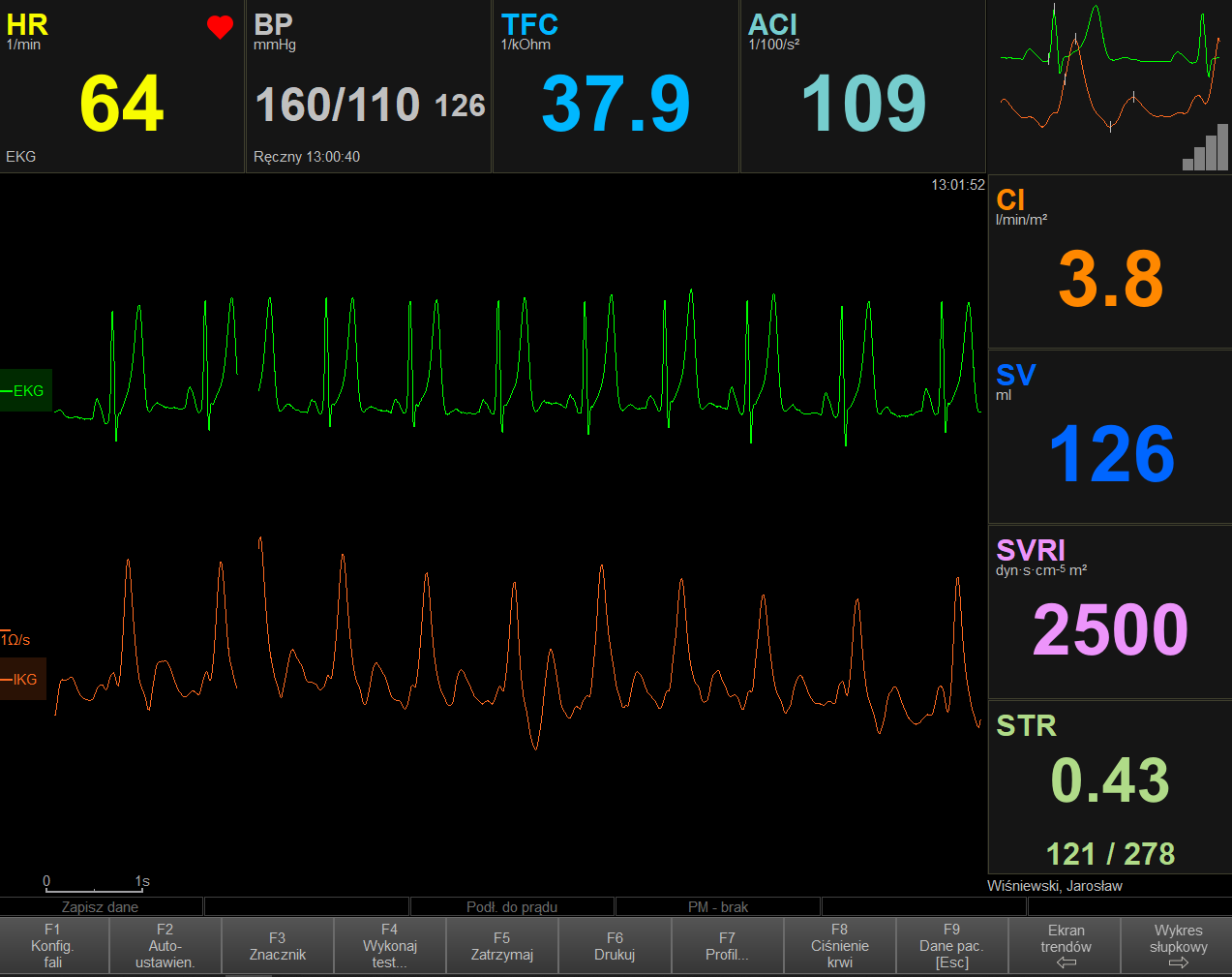Image resolution: width=1232 pixels, height=977 pixels.
Task: Expand the BP measurement details
Action: click(368, 86)
